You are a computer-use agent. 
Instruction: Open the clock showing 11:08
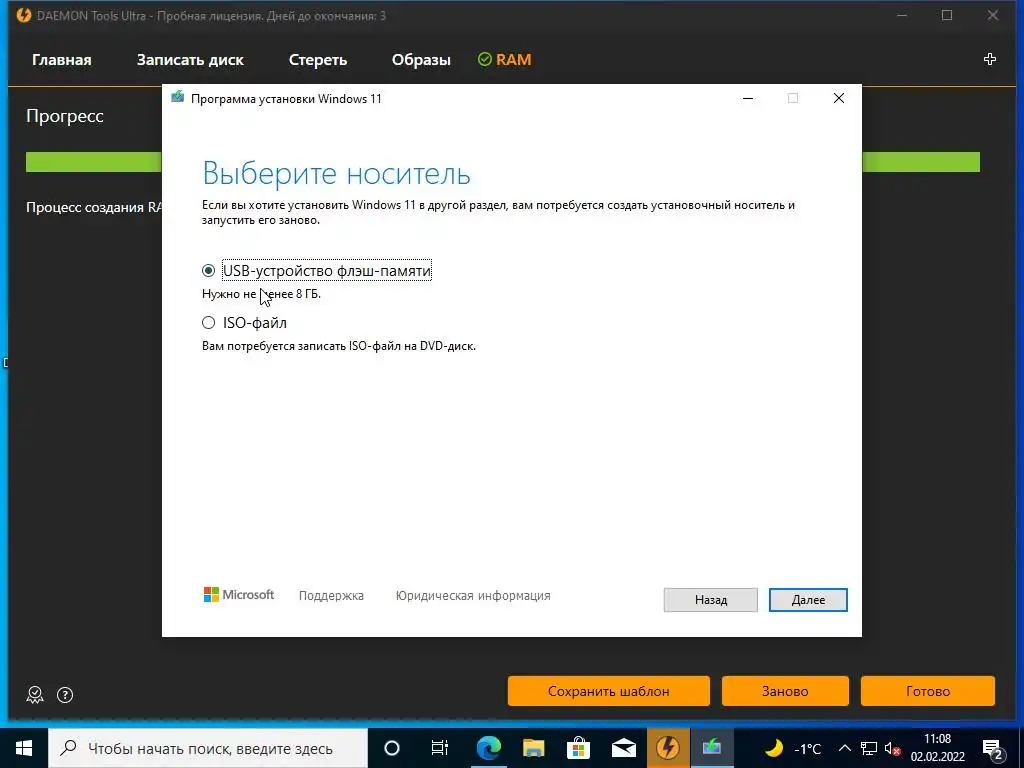coord(938,748)
